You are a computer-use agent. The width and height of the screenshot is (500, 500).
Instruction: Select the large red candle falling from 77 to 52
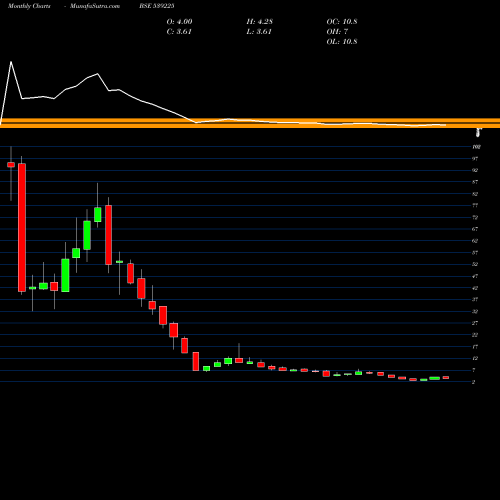[x=109, y=235]
